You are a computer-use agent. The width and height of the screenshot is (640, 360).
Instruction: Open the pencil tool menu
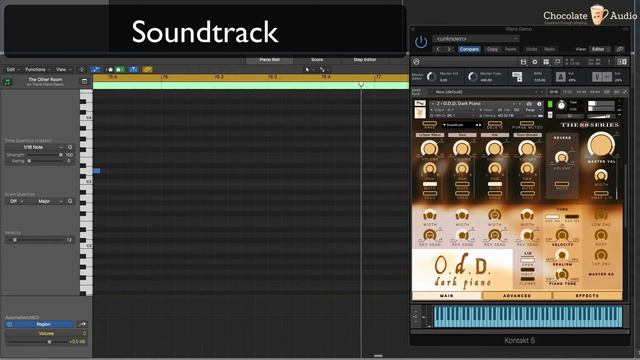pyautogui.click(x=324, y=70)
